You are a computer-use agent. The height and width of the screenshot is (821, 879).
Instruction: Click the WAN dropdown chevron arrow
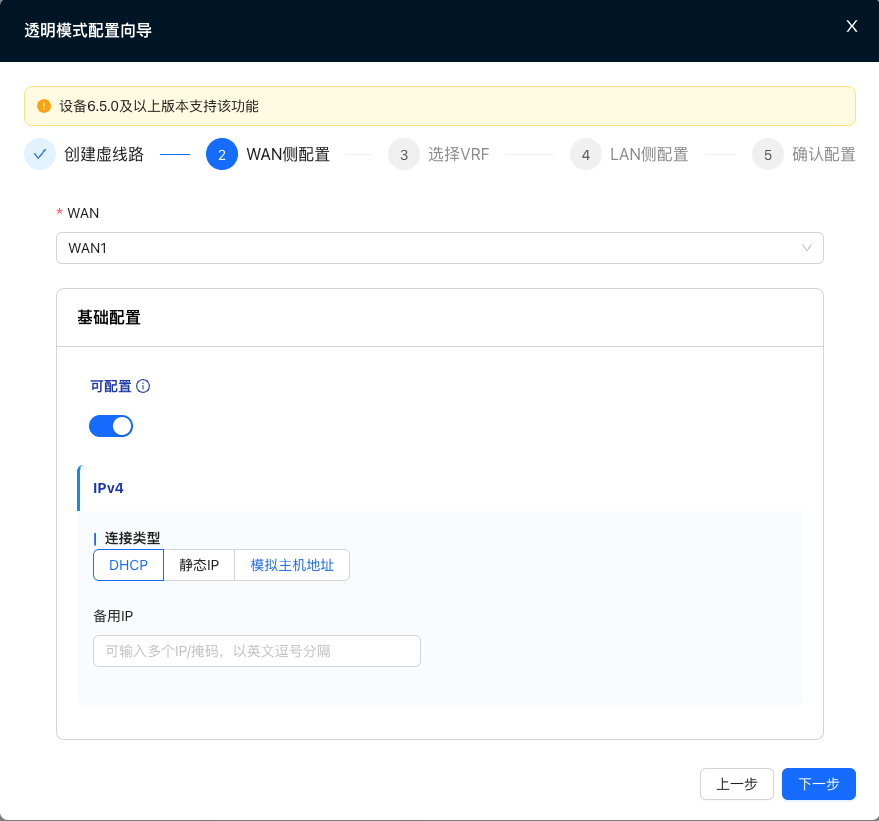pos(807,248)
